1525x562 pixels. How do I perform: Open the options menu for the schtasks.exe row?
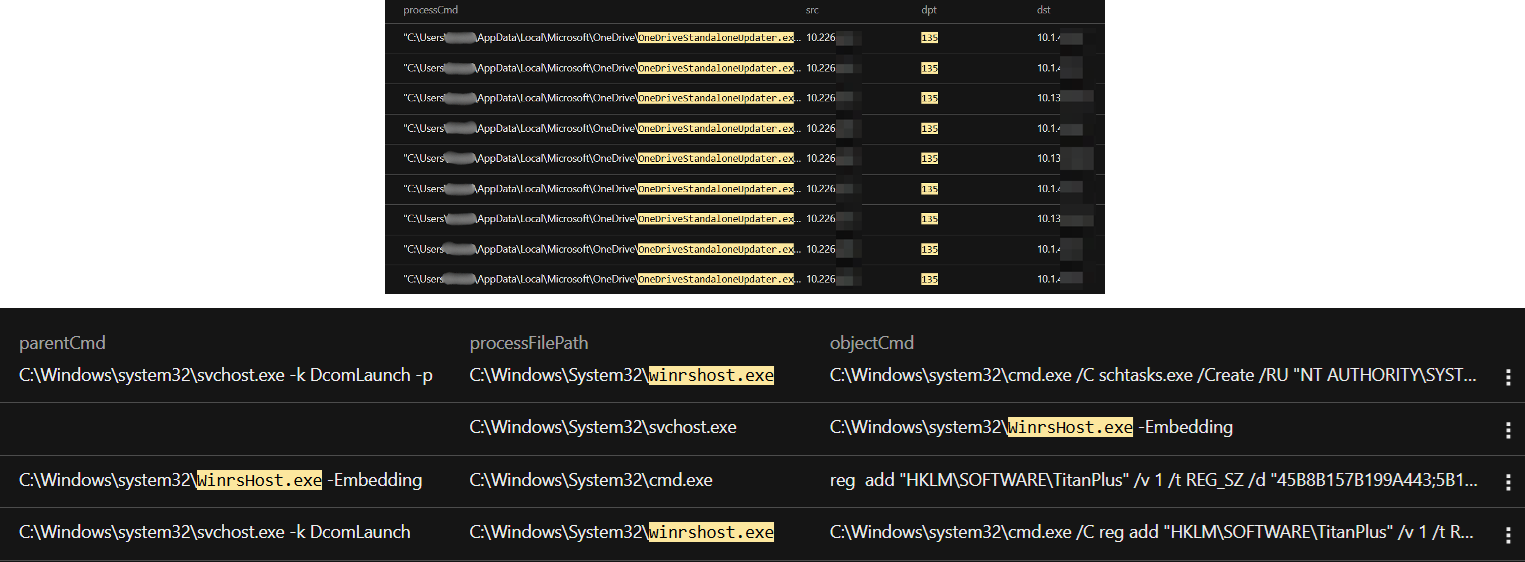click(x=1508, y=377)
